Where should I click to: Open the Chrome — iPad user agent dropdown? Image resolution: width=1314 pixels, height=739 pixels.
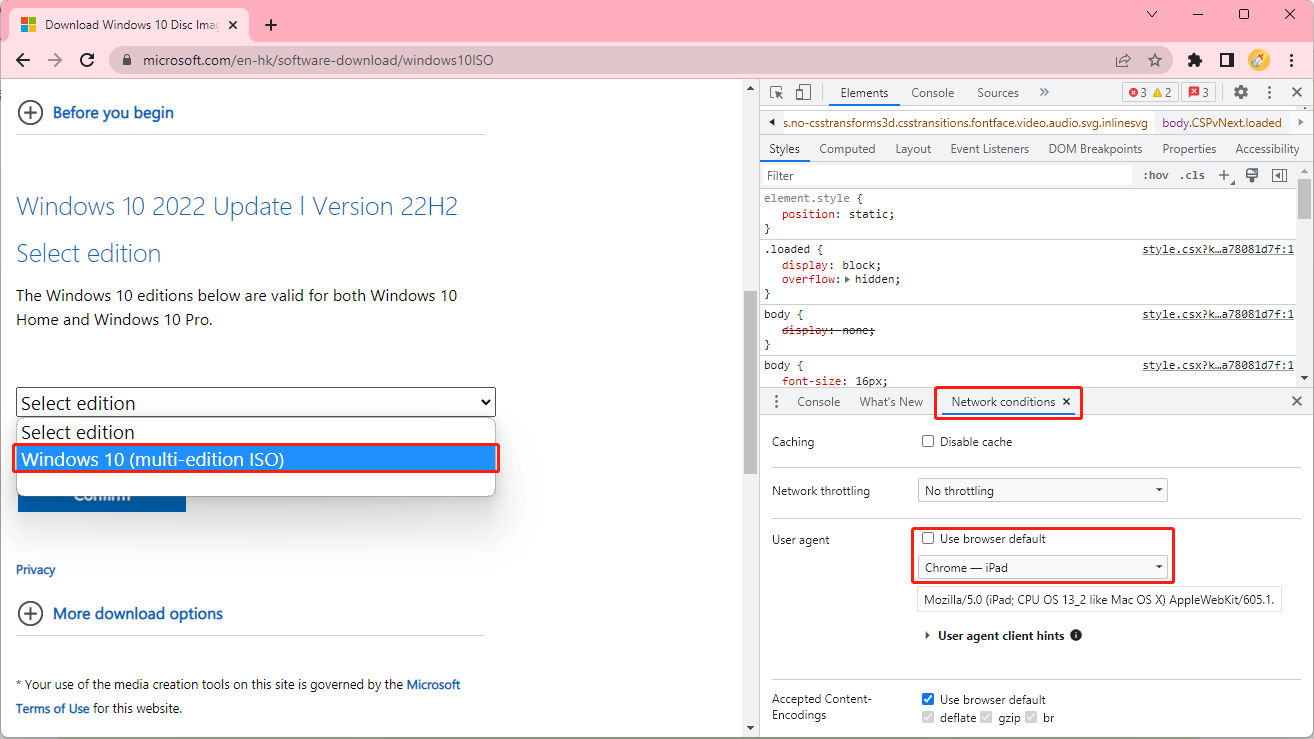click(1043, 568)
